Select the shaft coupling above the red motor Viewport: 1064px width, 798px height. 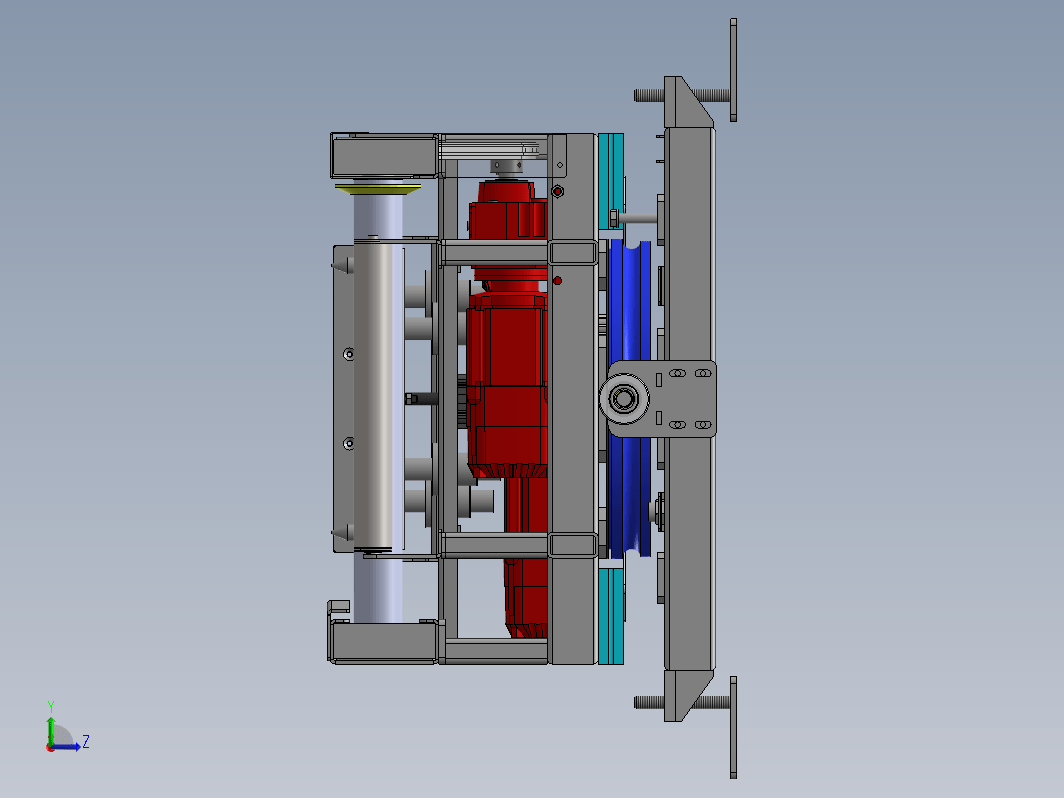pyautogui.click(x=508, y=168)
